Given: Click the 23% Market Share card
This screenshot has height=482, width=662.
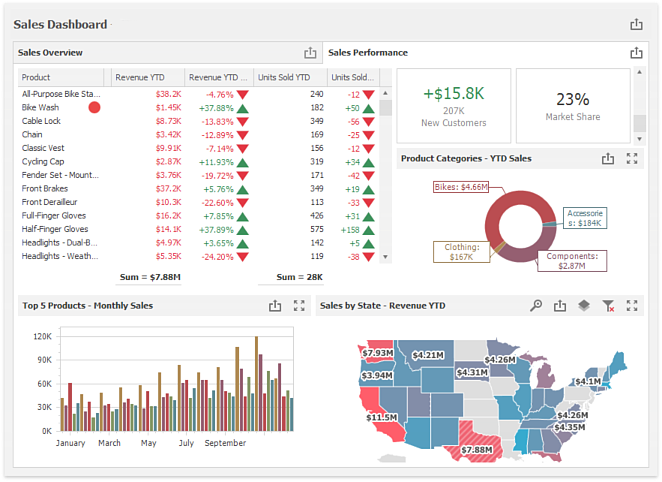Looking at the screenshot, I should pyautogui.click(x=573, y=105).
